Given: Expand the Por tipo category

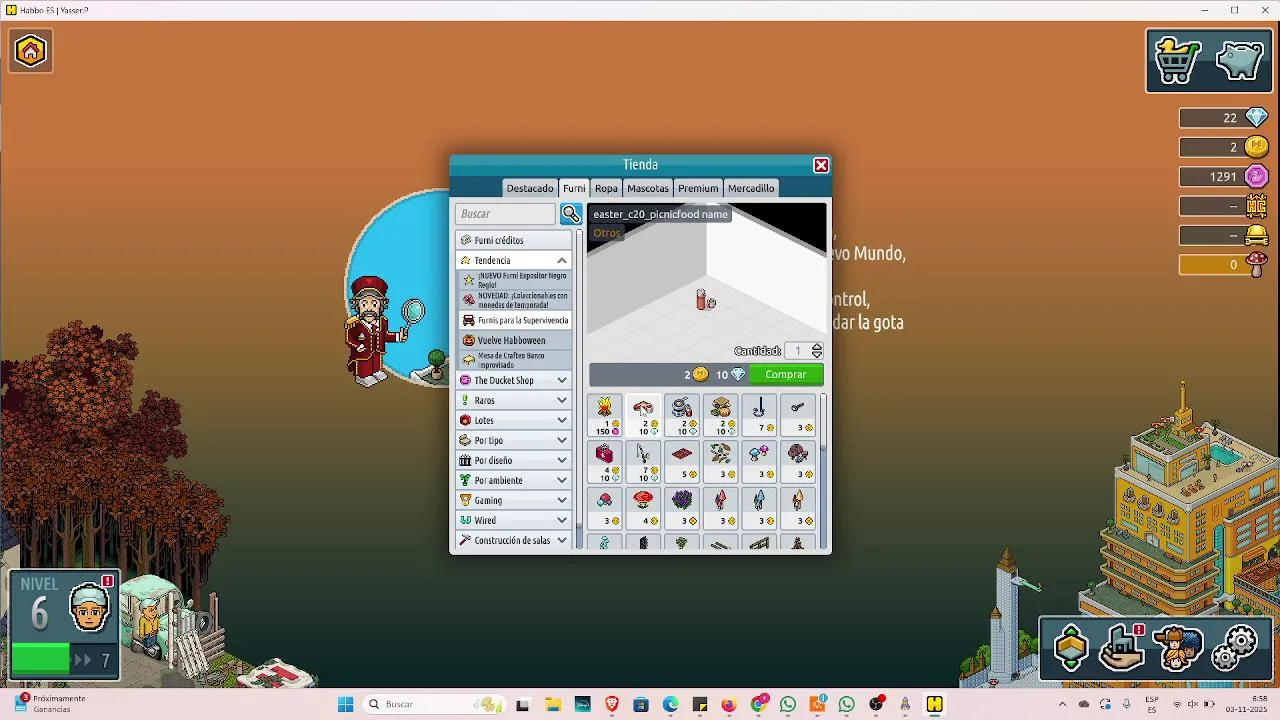Looking at the screenshot, I should pos(514,440).
